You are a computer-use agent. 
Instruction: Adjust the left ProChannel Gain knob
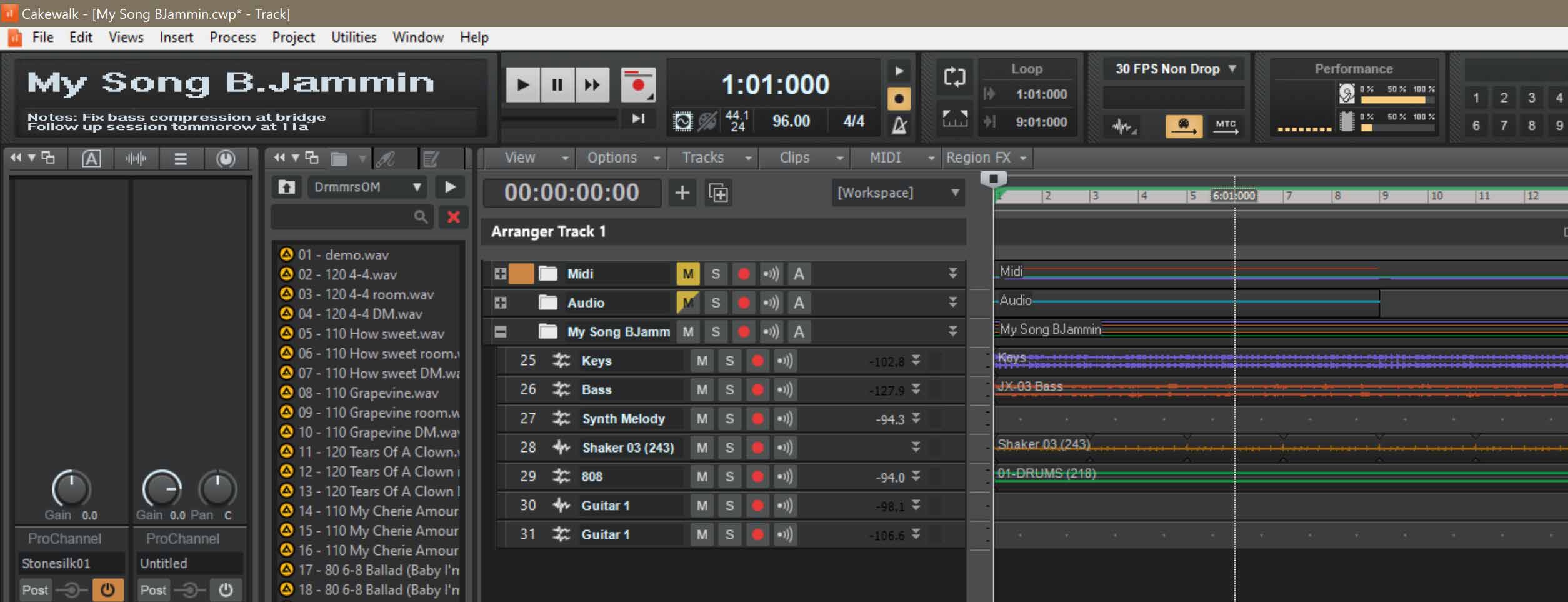[71, 488]
